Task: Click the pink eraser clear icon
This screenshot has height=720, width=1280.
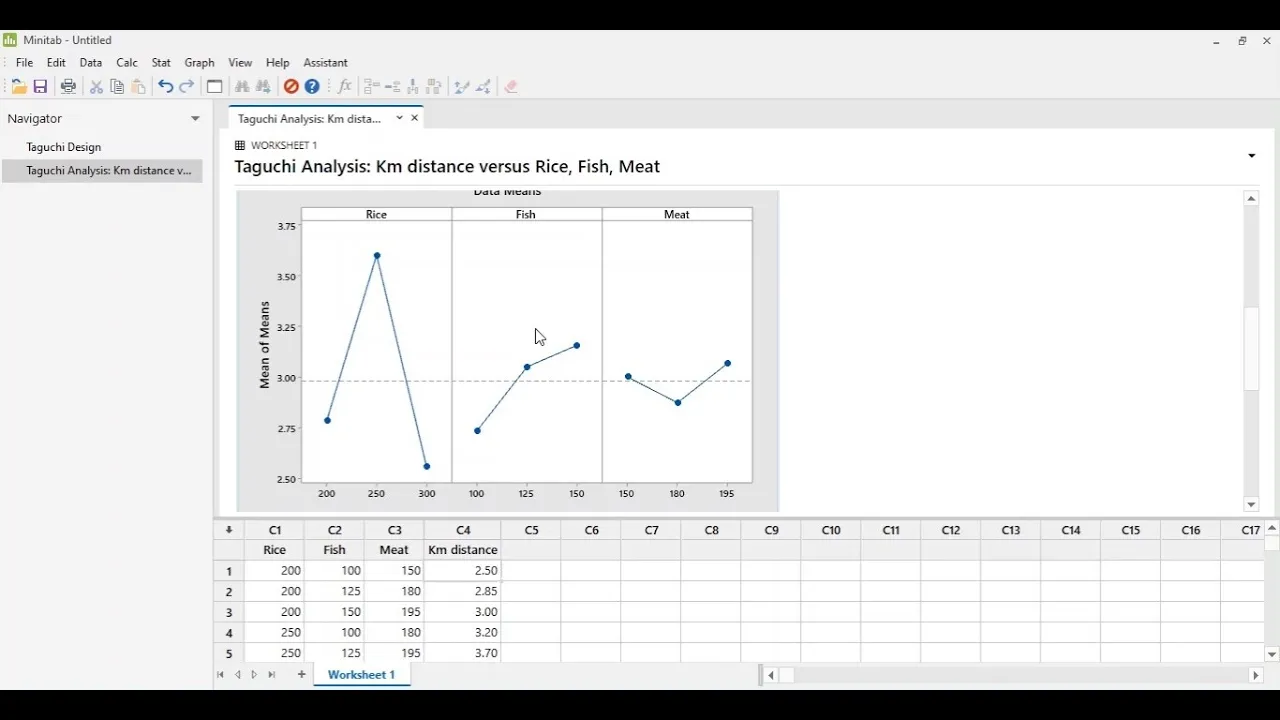Action: click(x=511, y=87)
